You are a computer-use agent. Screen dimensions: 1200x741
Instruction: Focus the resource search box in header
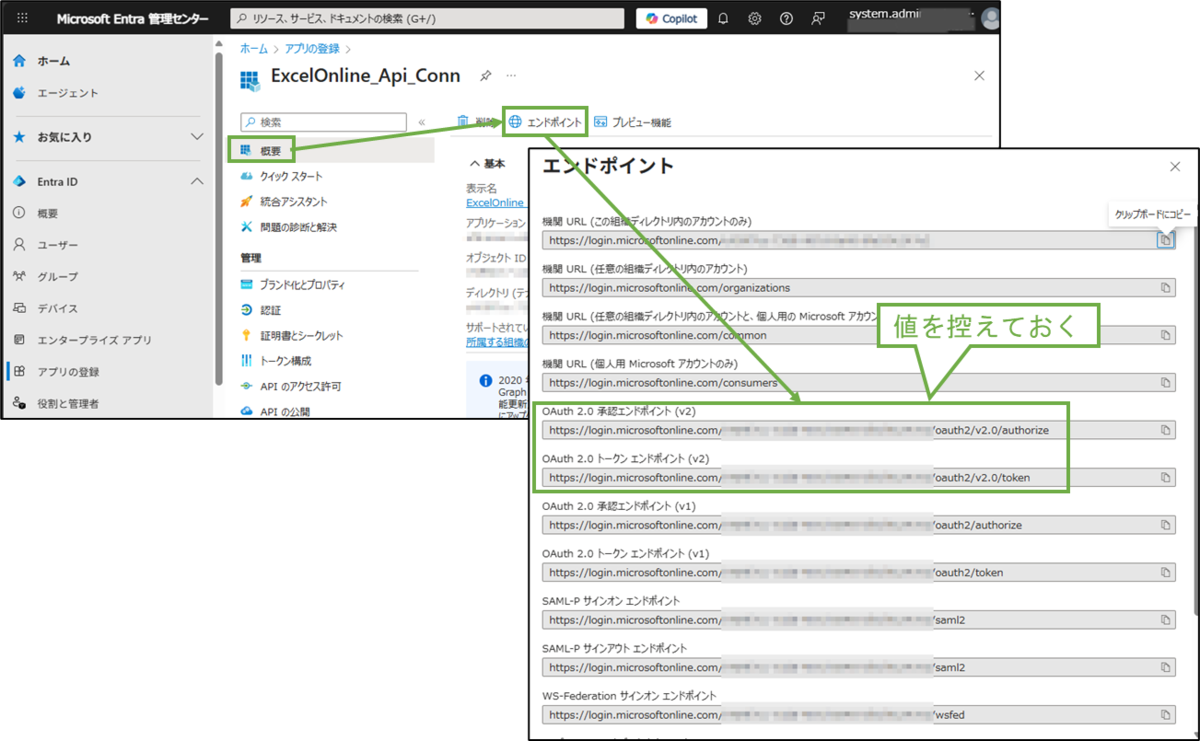click(x=428, y=19)
